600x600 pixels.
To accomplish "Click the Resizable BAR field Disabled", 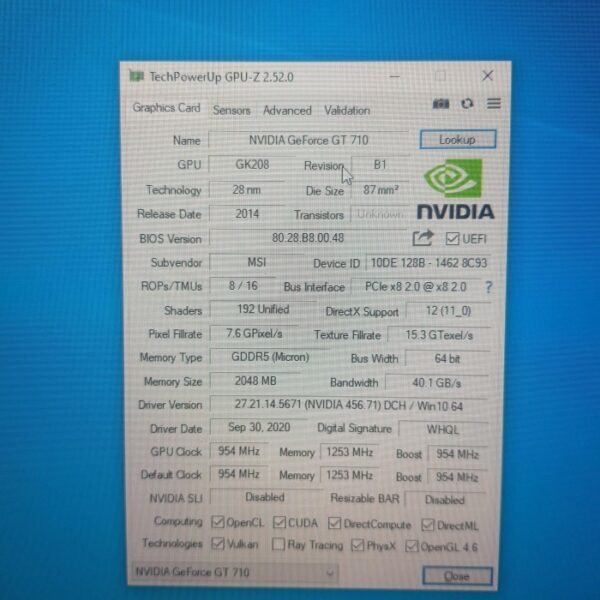I will [445, 500].
